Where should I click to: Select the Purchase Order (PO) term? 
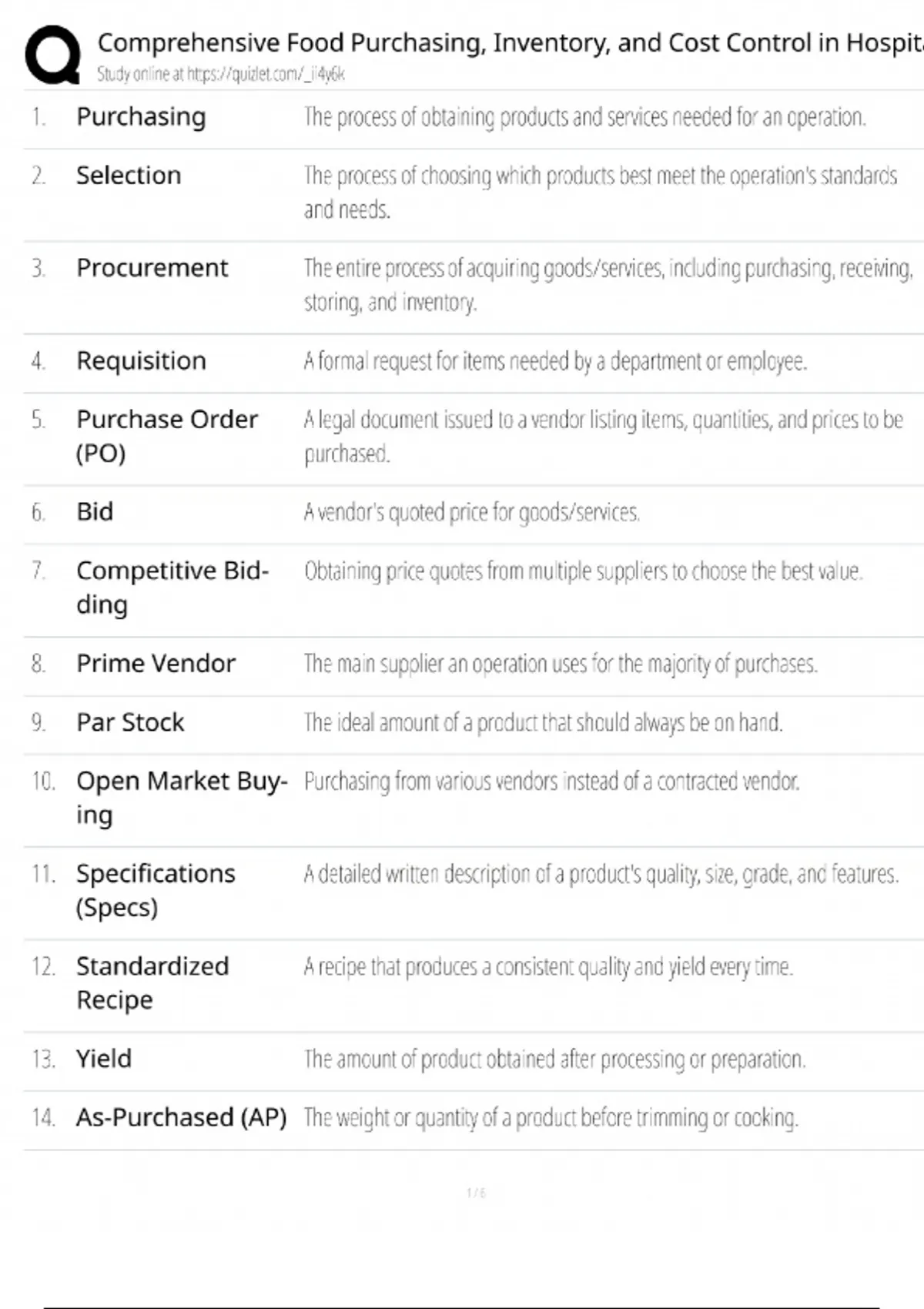point(166,435)
